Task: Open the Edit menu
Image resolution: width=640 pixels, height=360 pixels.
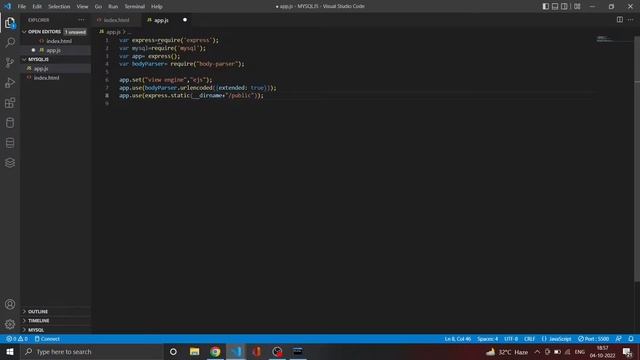Action: (37, 7)
